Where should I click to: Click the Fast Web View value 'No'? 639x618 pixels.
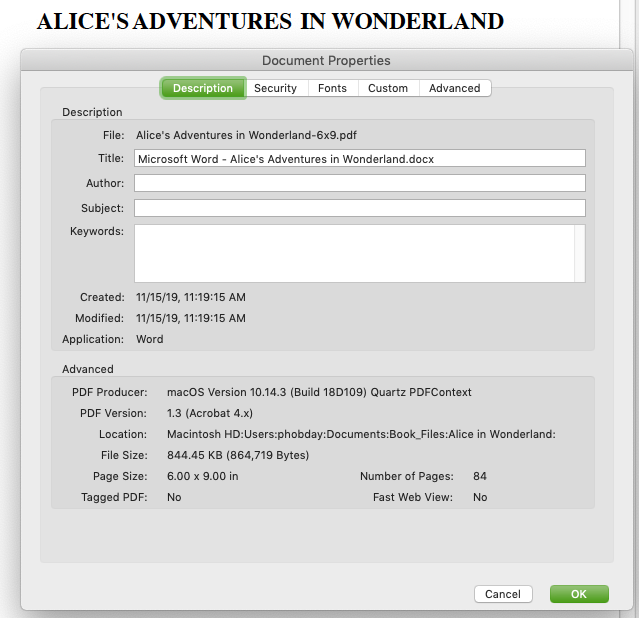[480, 497]
